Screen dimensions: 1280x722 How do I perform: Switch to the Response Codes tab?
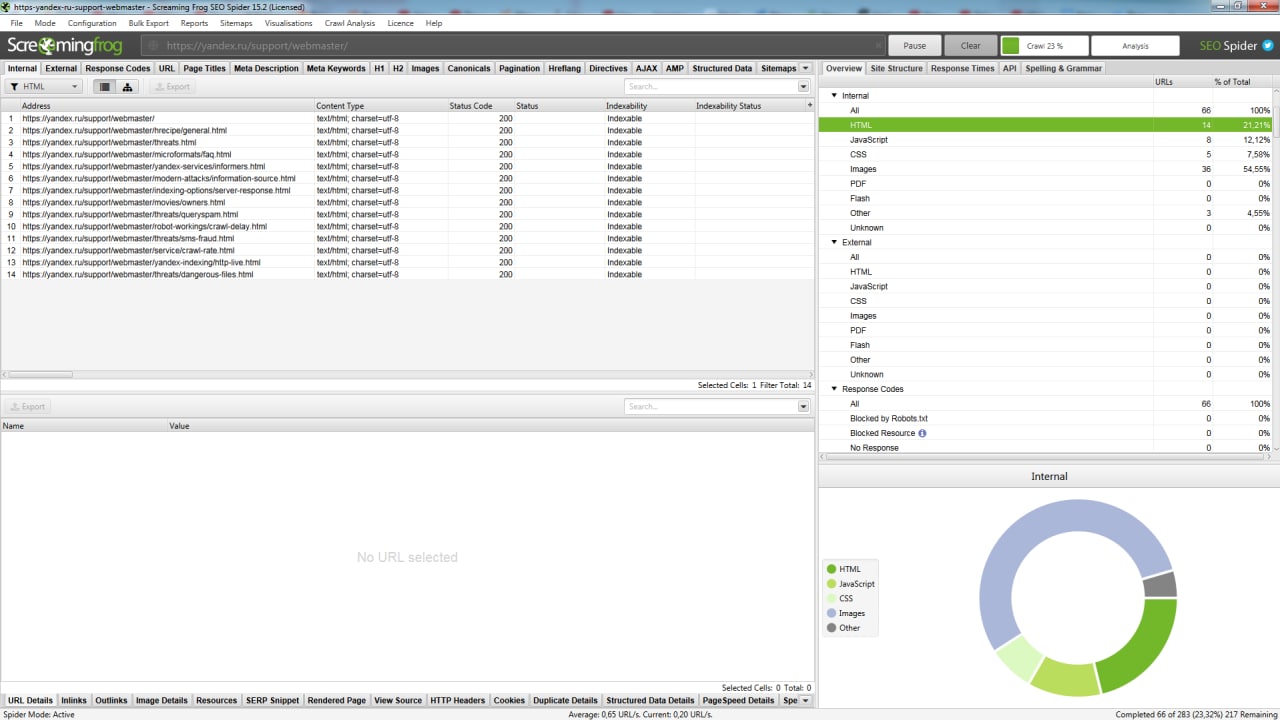point(118,68)
